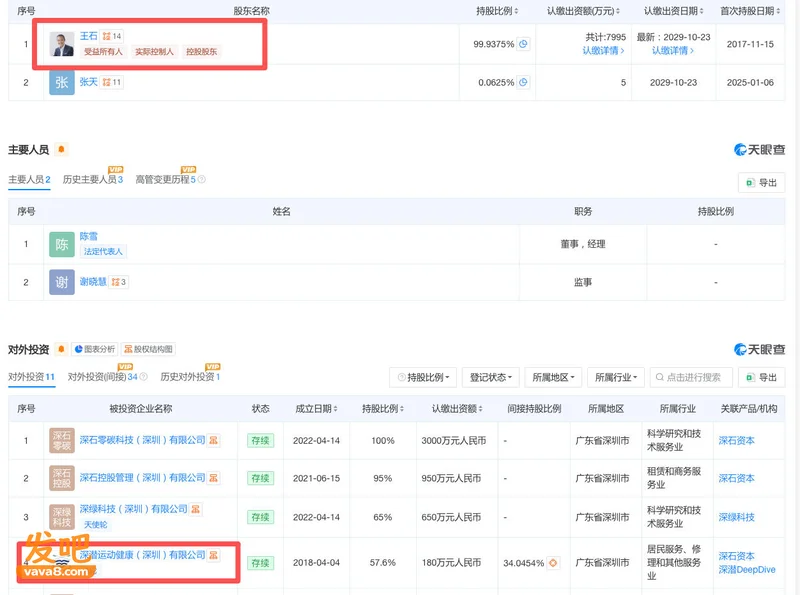Click 实际控制人 tag under 王石
The image size is (800, 595).
click(154, 52)
